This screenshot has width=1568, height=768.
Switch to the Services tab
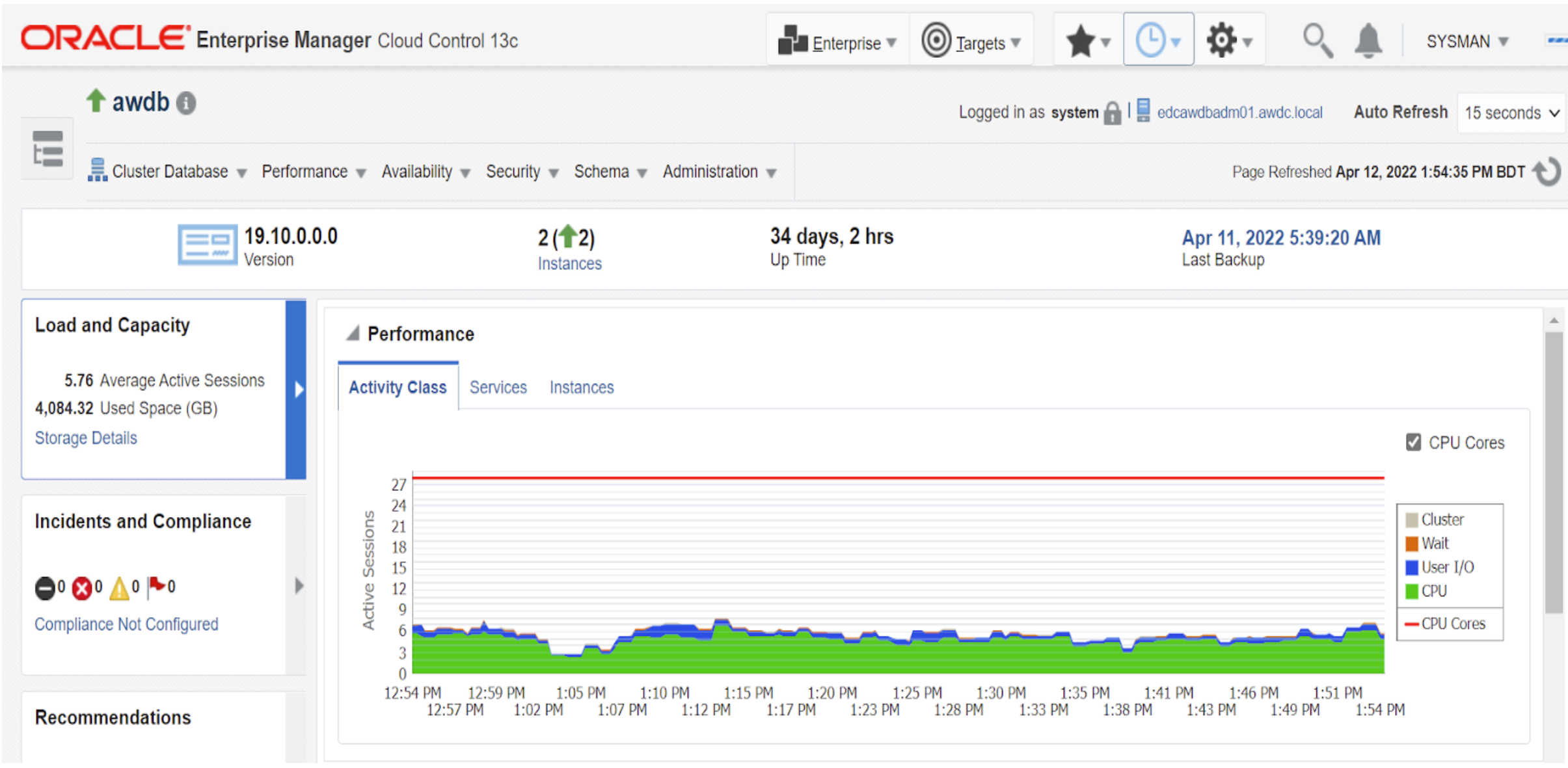pyautogui.click(x=498, y=388)
